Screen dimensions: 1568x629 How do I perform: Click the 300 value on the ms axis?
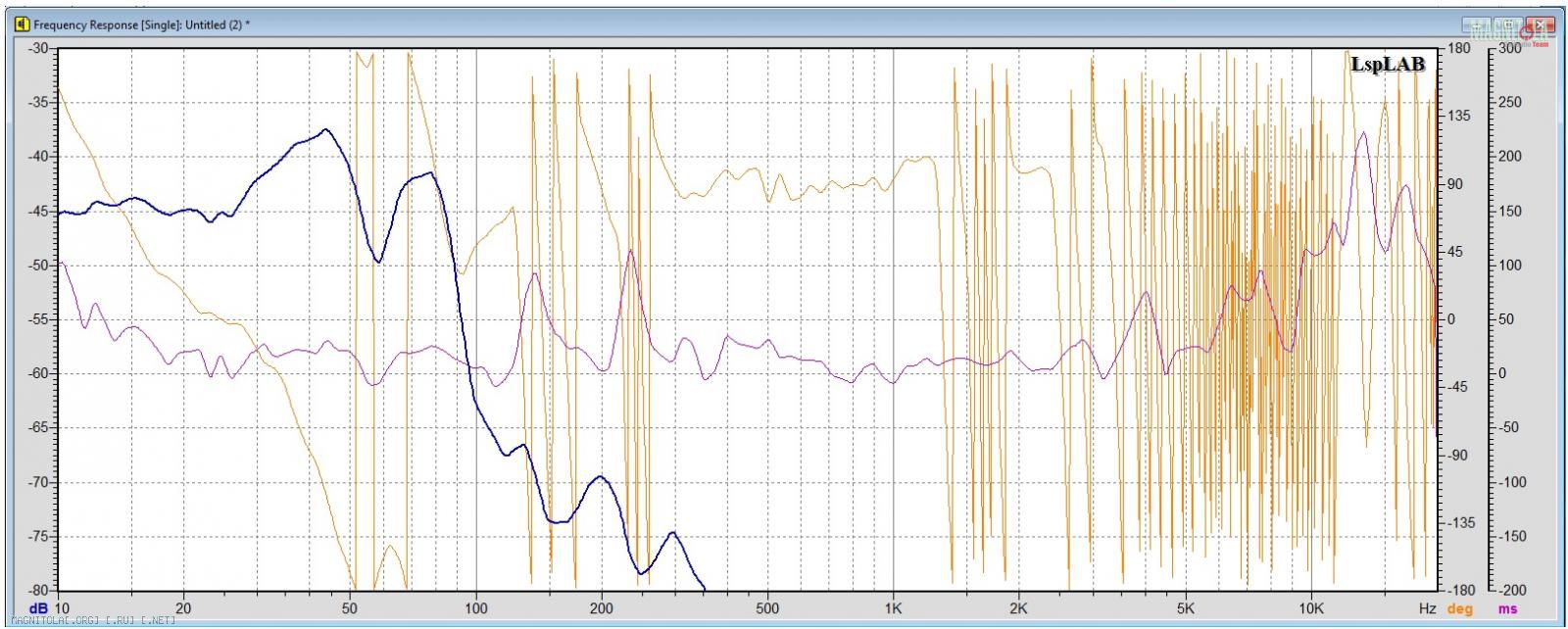tap(1509, 48)
